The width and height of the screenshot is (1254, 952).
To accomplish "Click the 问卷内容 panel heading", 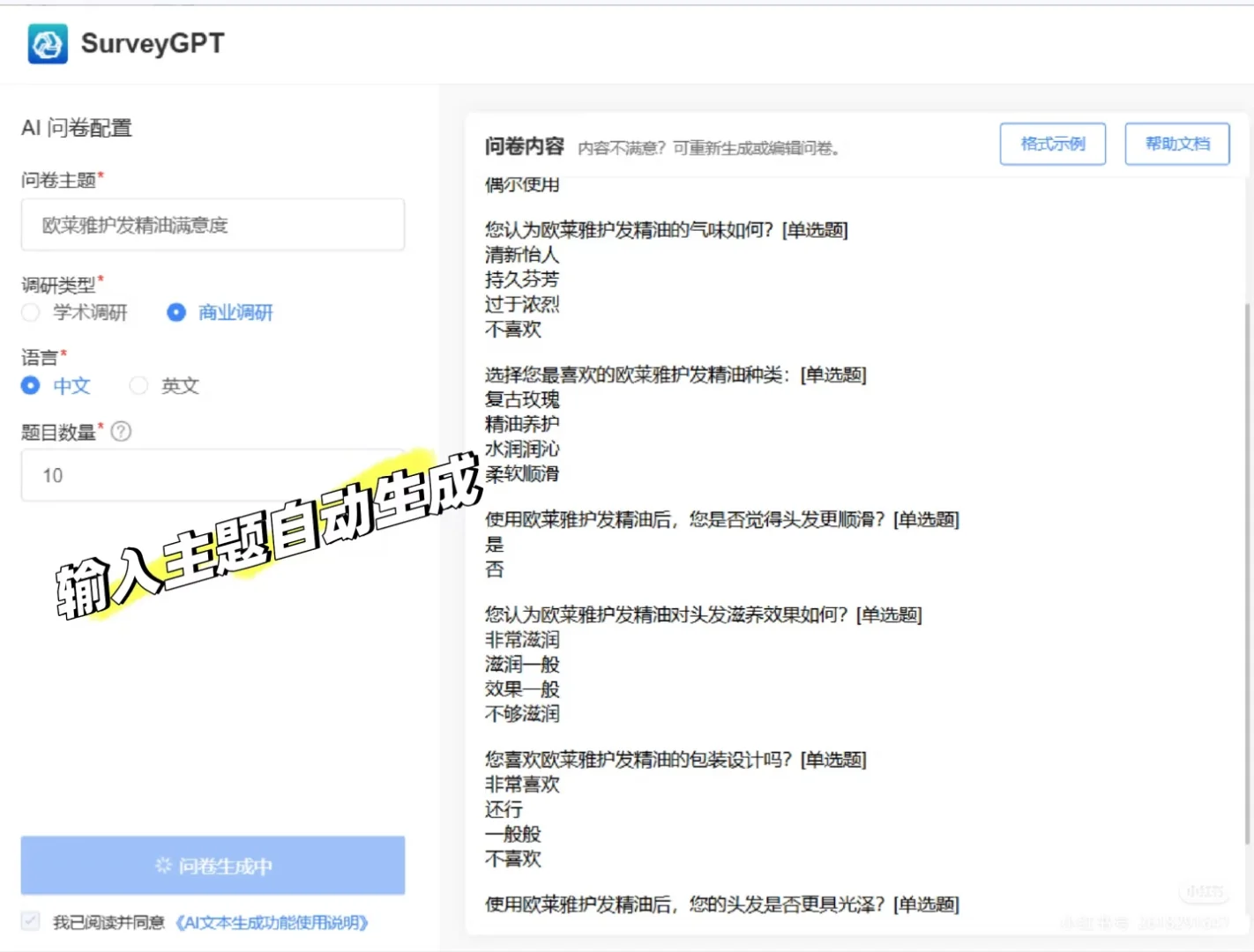I will click(x=524, y=145).
